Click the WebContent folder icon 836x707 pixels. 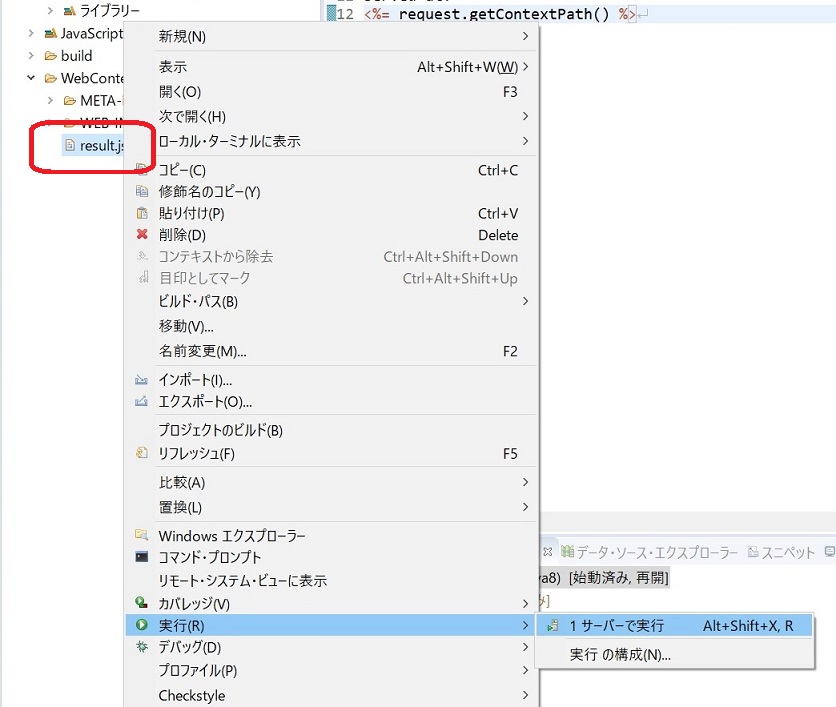pos(51,78)
